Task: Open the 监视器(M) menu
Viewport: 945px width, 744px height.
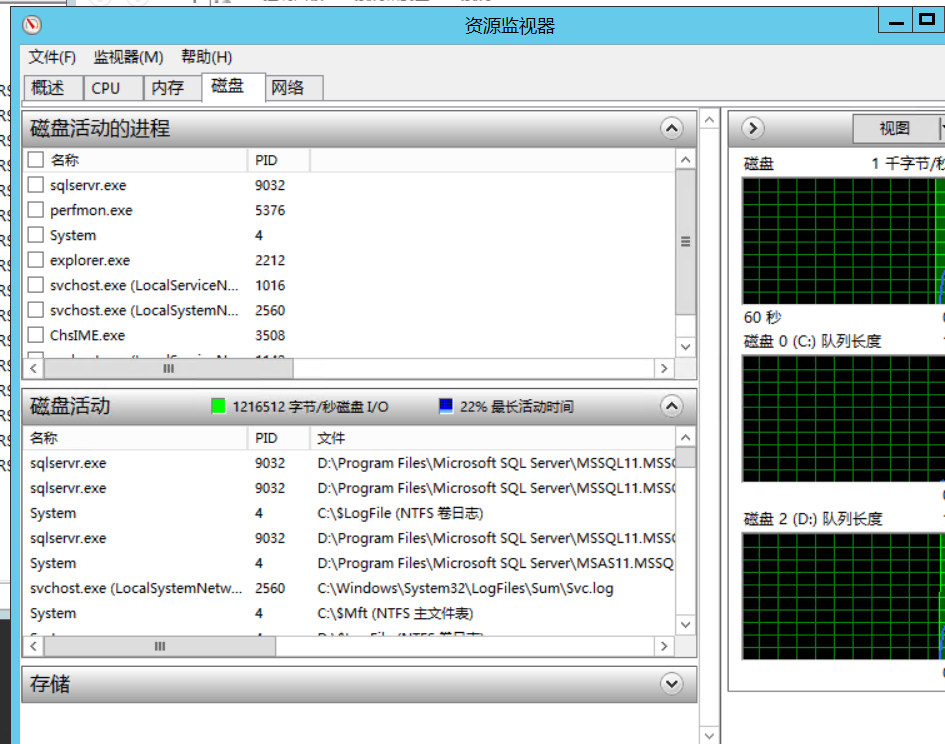Action: [128, 57]
